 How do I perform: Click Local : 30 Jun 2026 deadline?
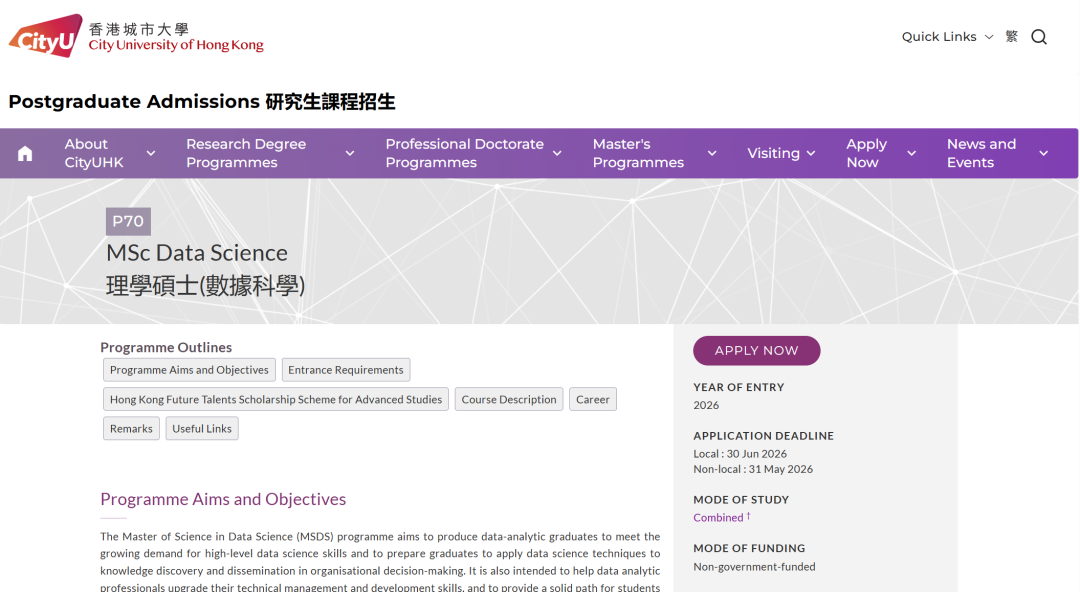pyautogui.click(x=740, y=453)
